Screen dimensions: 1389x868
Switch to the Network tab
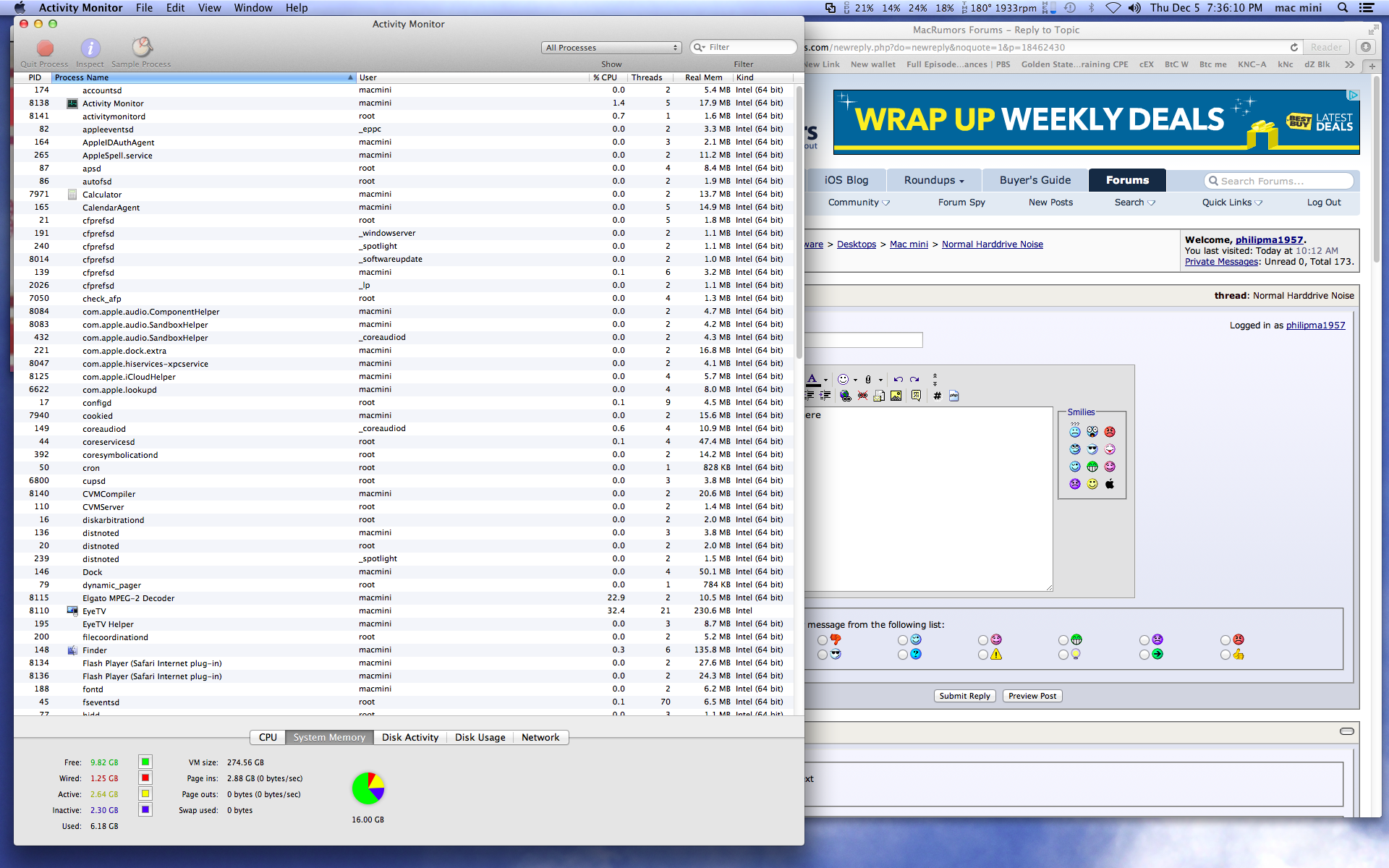540,737
